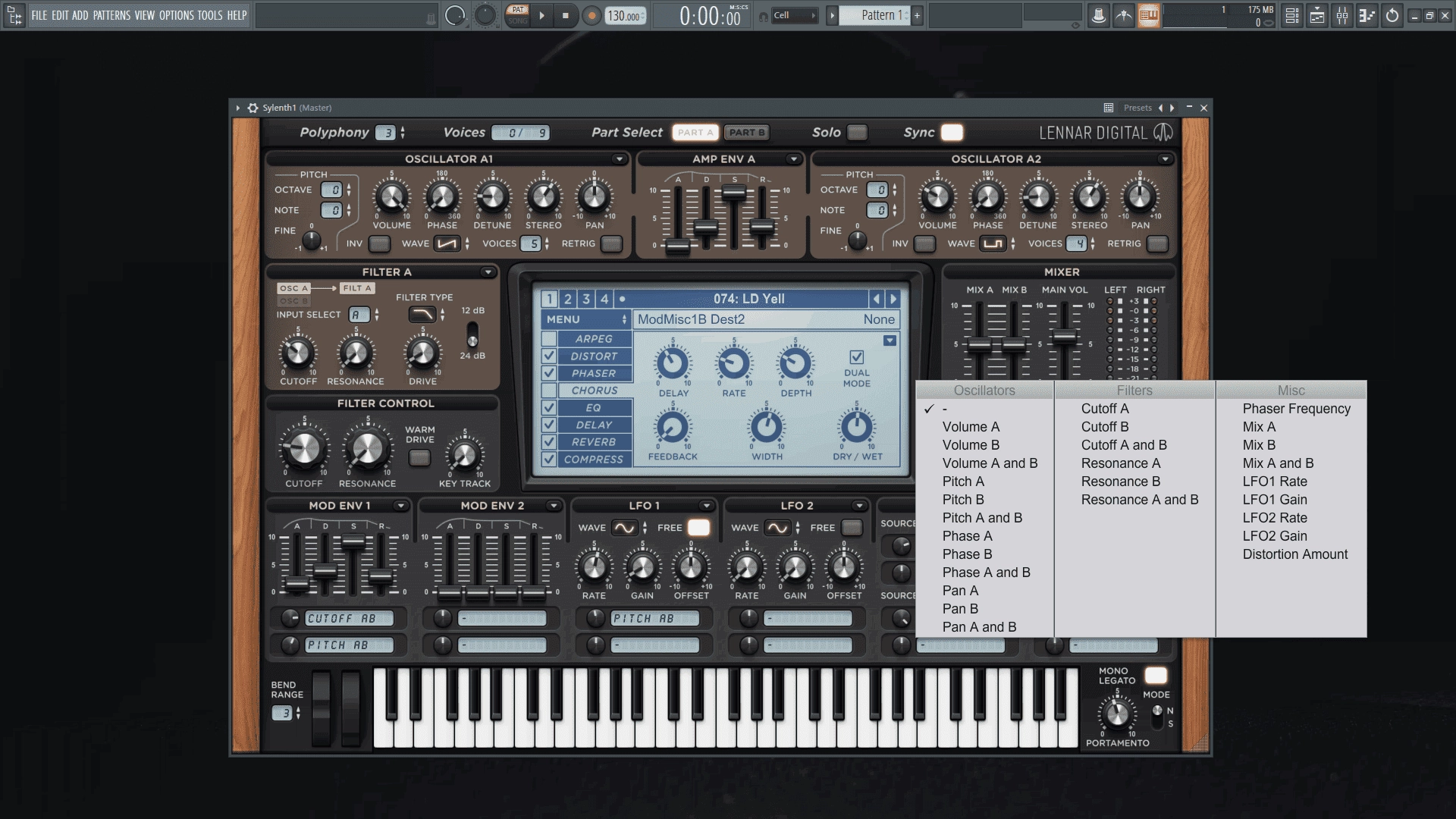Switch to effects display tab 2
The height and width of the screenshot is (819, 1456).
567,299
